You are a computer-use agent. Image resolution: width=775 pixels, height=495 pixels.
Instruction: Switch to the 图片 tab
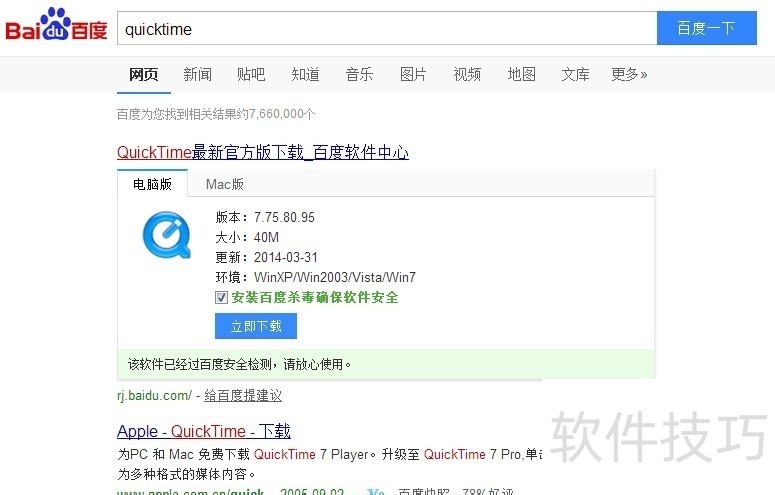[413, 75]
